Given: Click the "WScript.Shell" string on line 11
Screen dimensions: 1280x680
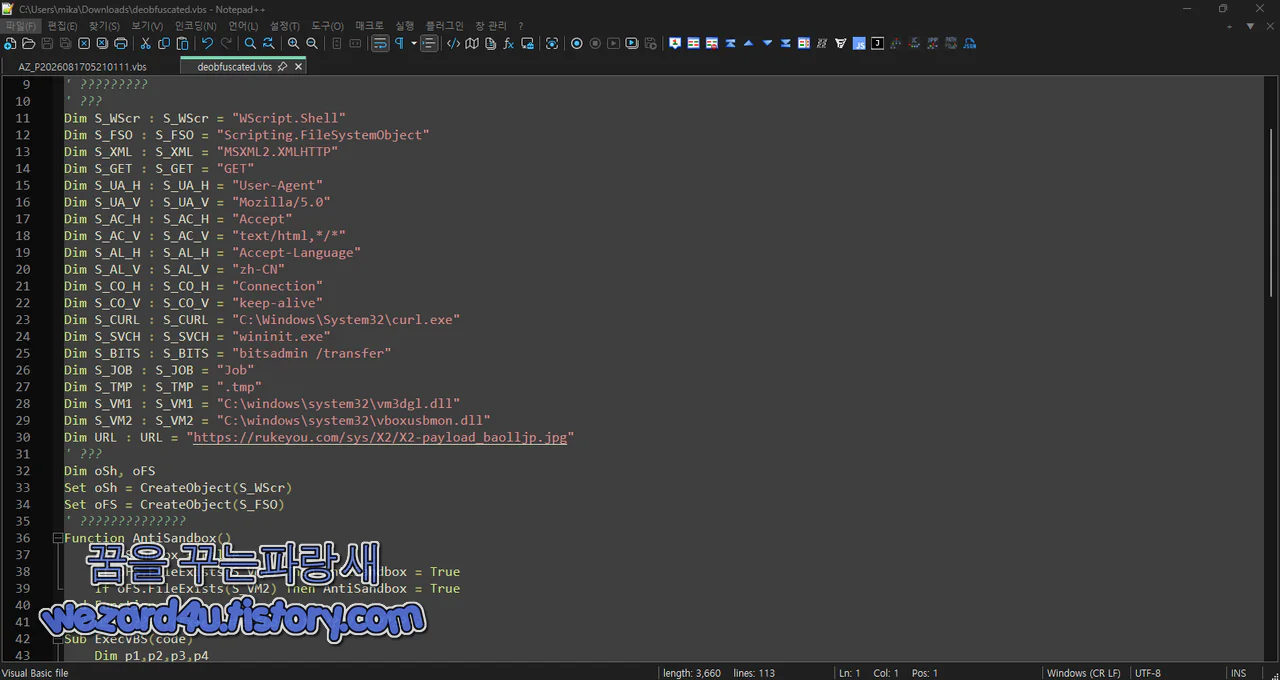Looking at the screenshot, I should point(288,118).
